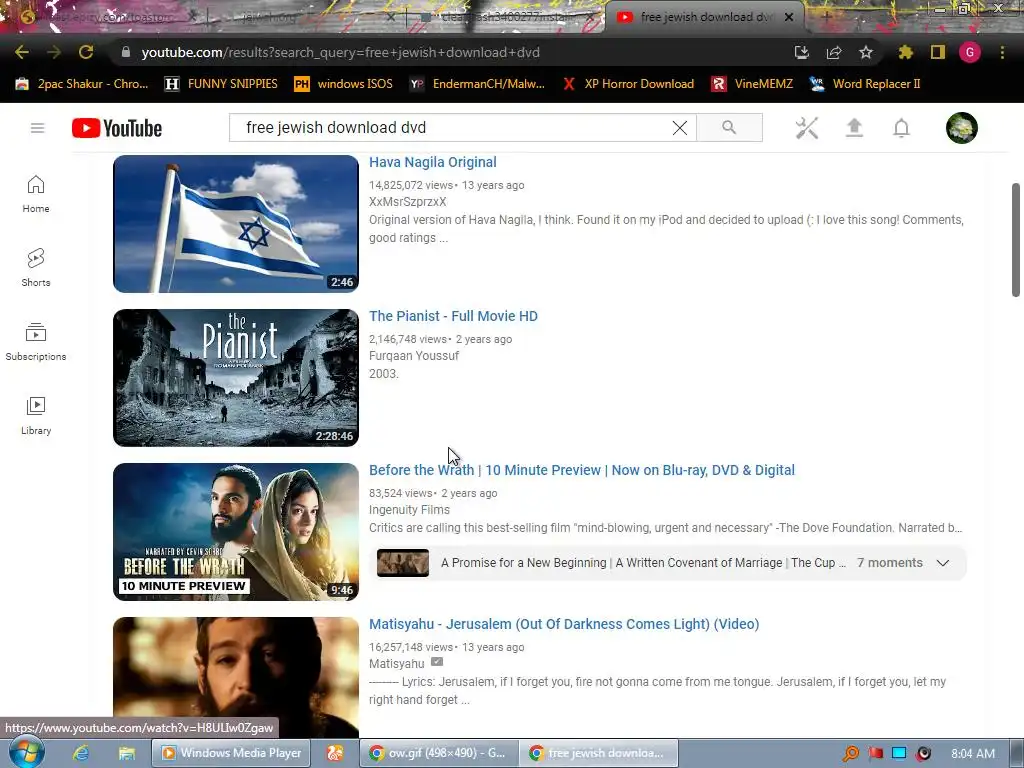The height and width of the screenshot is (768, 1024).
Task: Go back to the previous page
Action: [22, 52]
